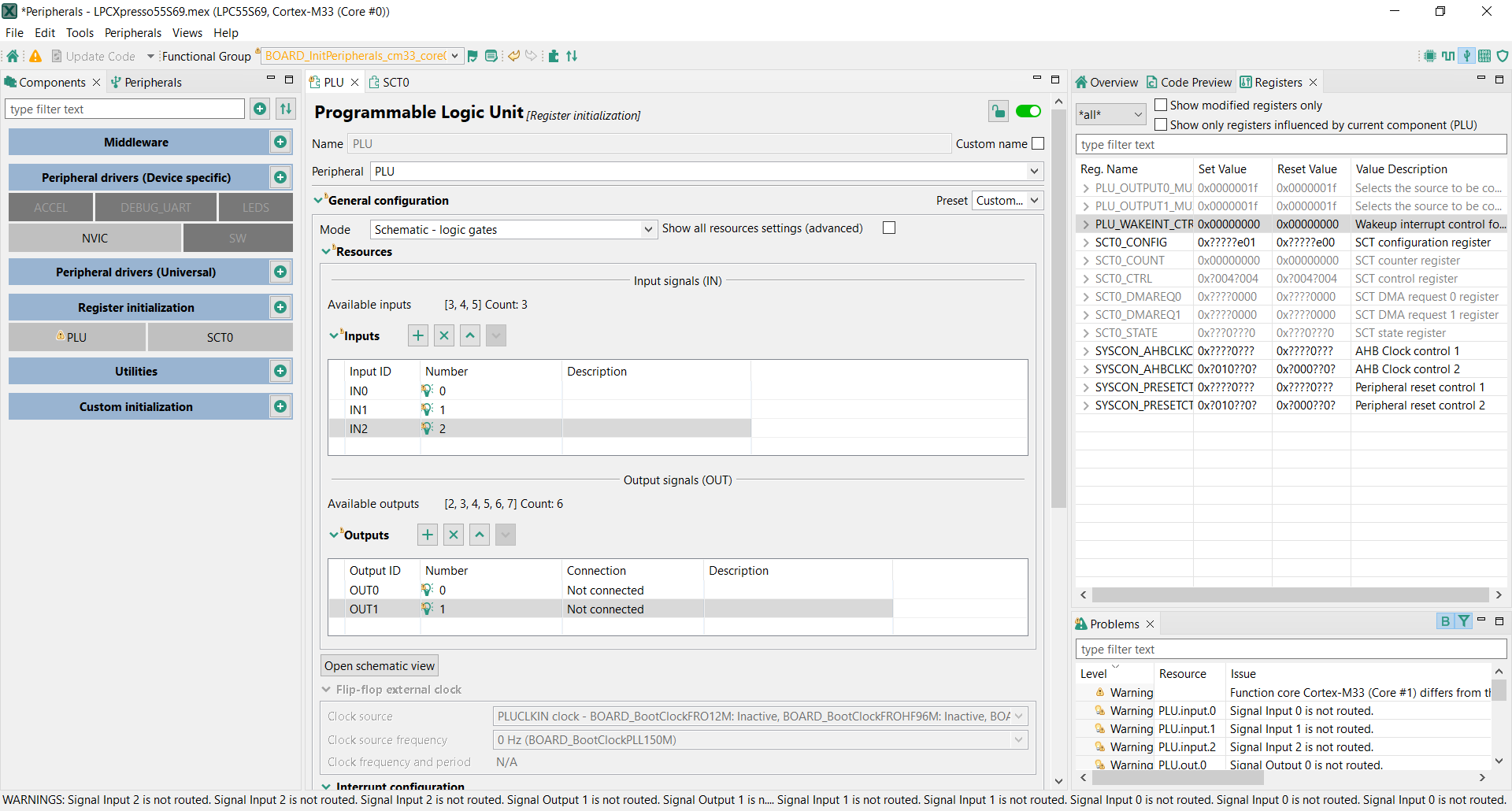Enable Show modified registers only

click(1161, 105)
